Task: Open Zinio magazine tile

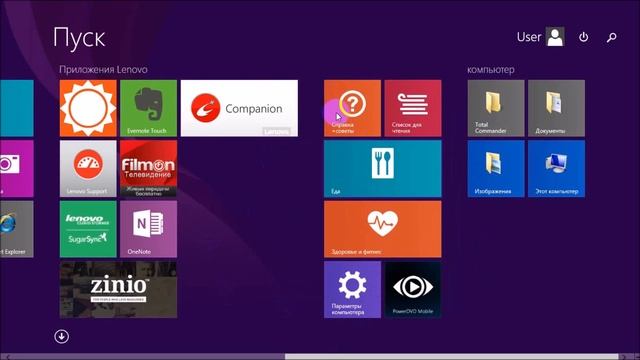Action: pyautogui.click(x=118, y=290)
